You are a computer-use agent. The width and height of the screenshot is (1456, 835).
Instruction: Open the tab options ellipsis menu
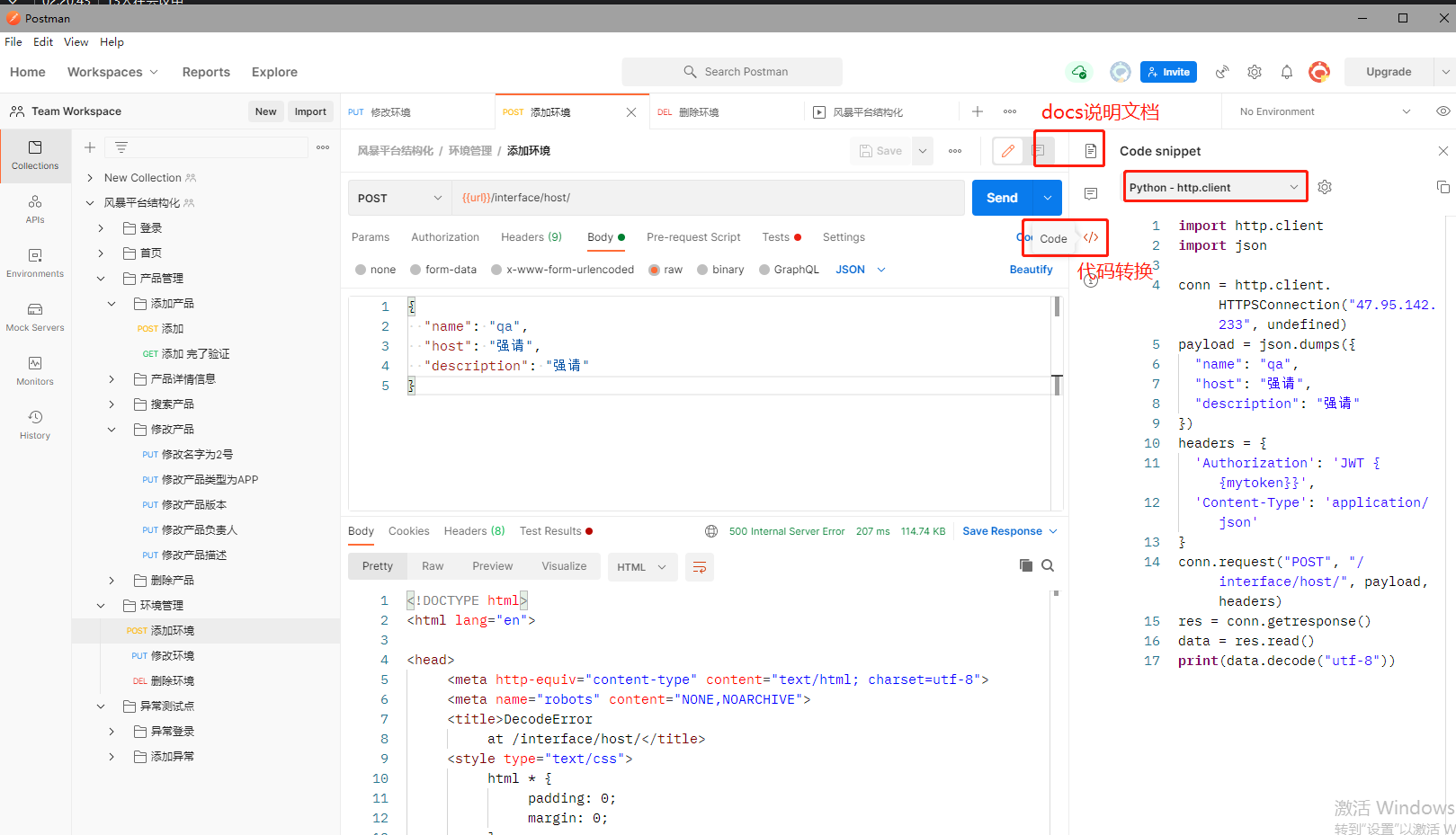1010,111
